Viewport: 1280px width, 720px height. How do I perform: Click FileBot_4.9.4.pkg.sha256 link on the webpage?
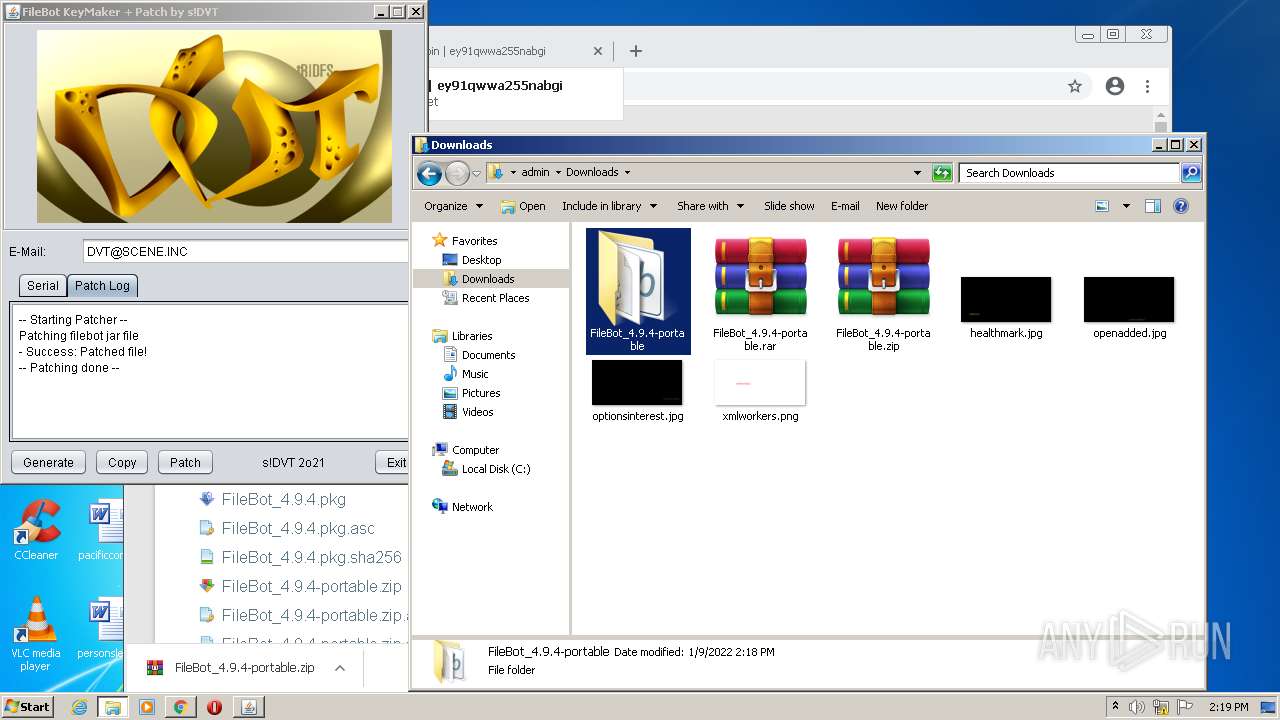click(x=312, y=557)
